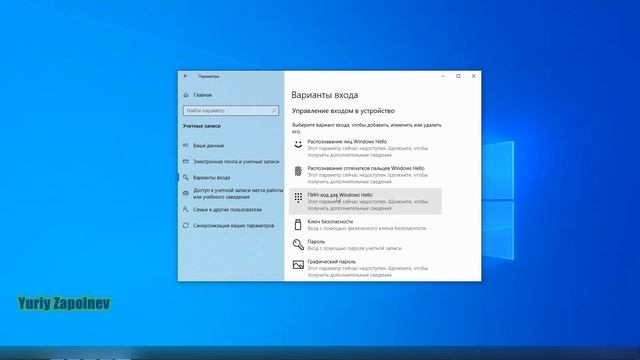Minimize the Параметры window

coord(443,76)
